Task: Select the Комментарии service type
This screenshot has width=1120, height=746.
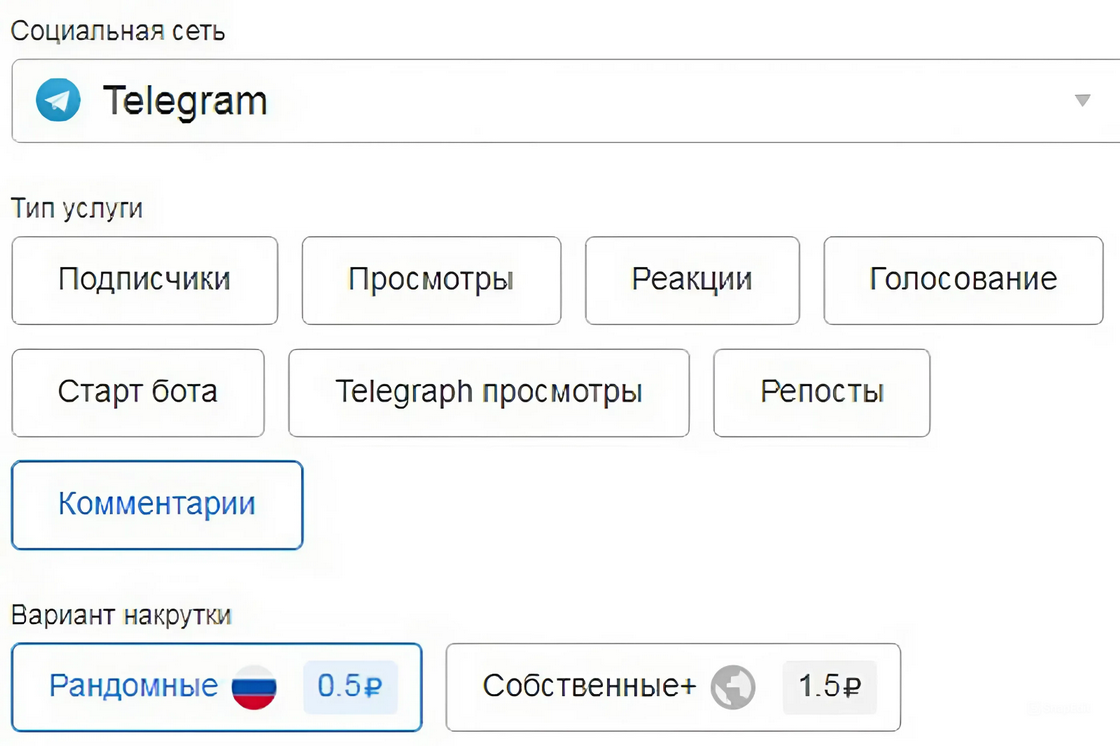Action: [x=157, y=504]
